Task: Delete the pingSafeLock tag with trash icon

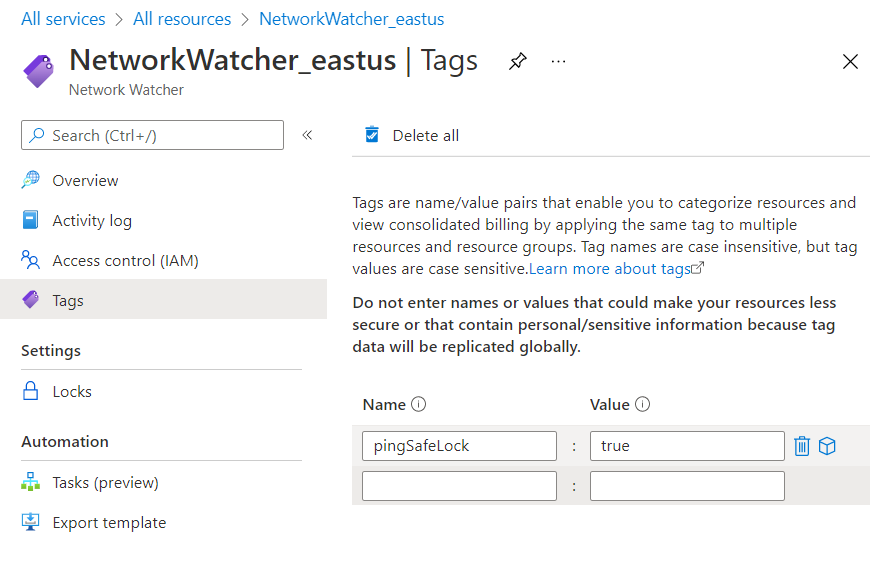Action: pyautogui.click(x=801, y=446)
